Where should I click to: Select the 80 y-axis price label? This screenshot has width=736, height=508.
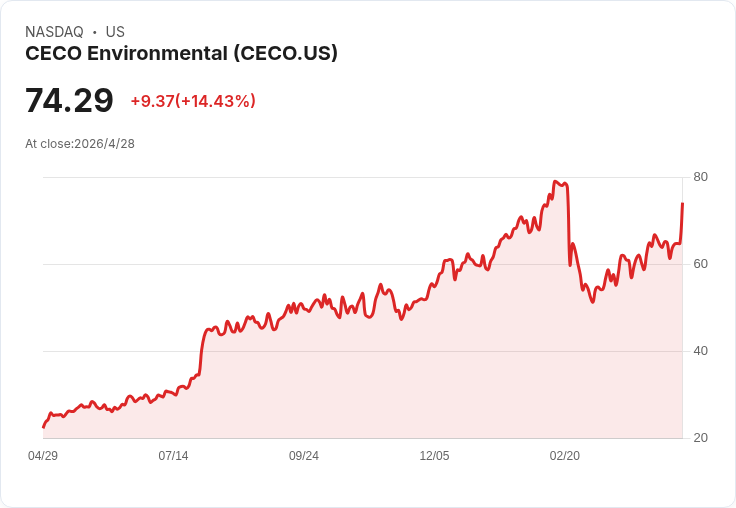click(700, 177)
